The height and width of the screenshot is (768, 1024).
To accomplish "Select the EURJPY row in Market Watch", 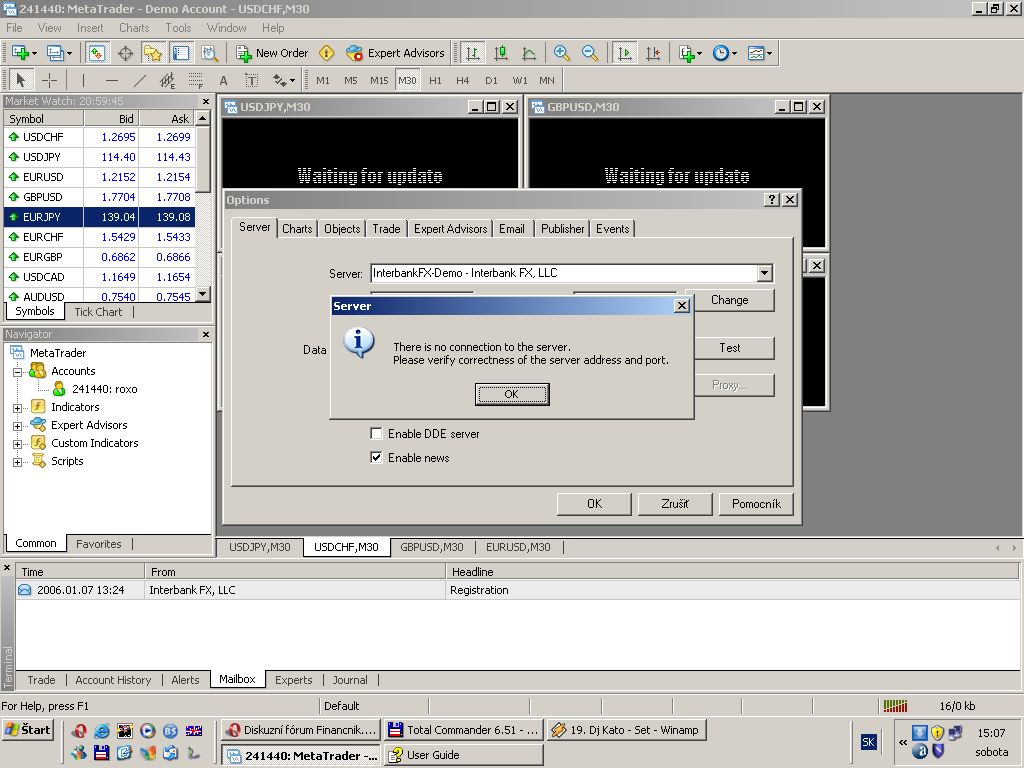I will 100,217.
